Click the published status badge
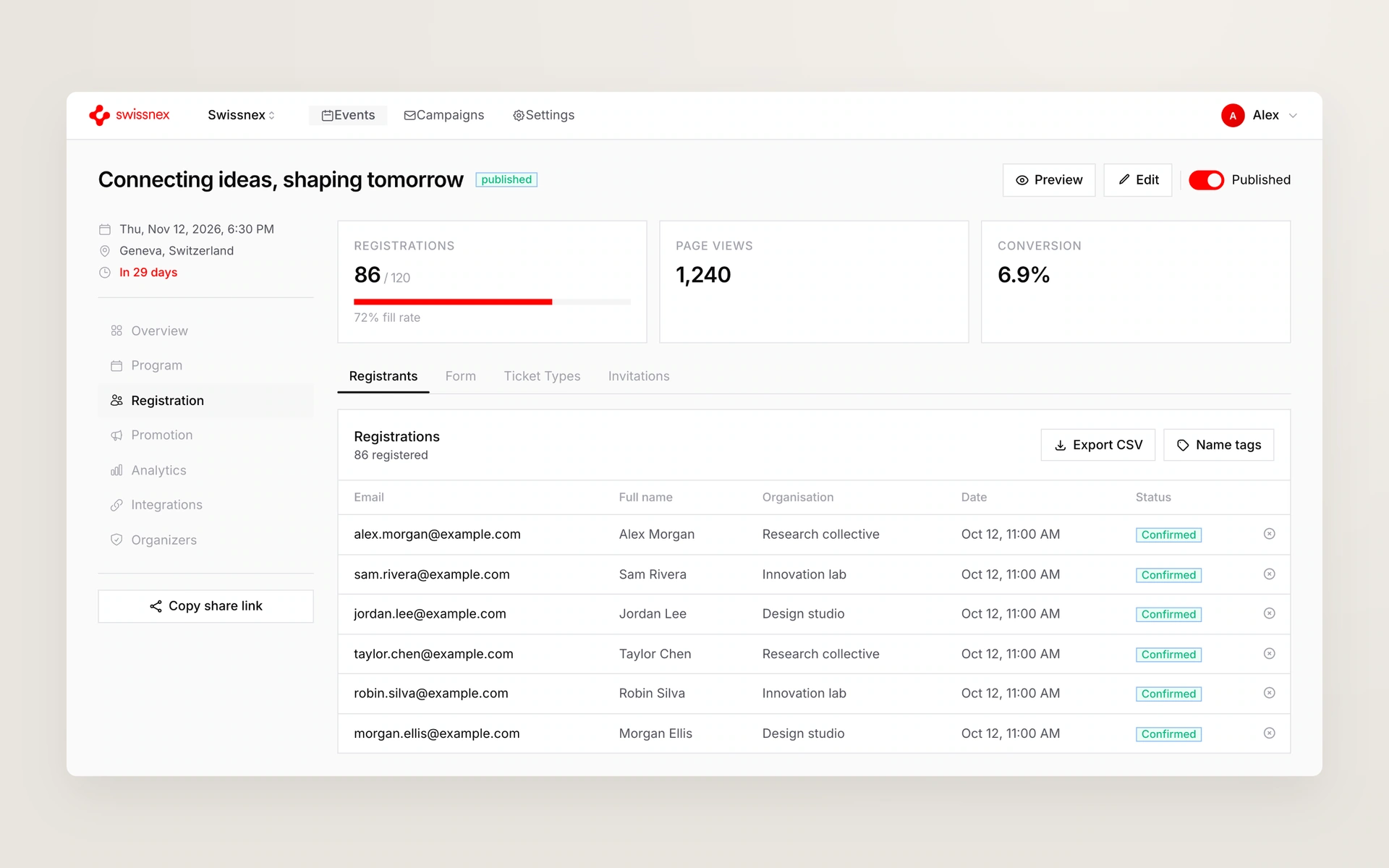The width and height of the screenshot is (1389, 868). [506, 179]
